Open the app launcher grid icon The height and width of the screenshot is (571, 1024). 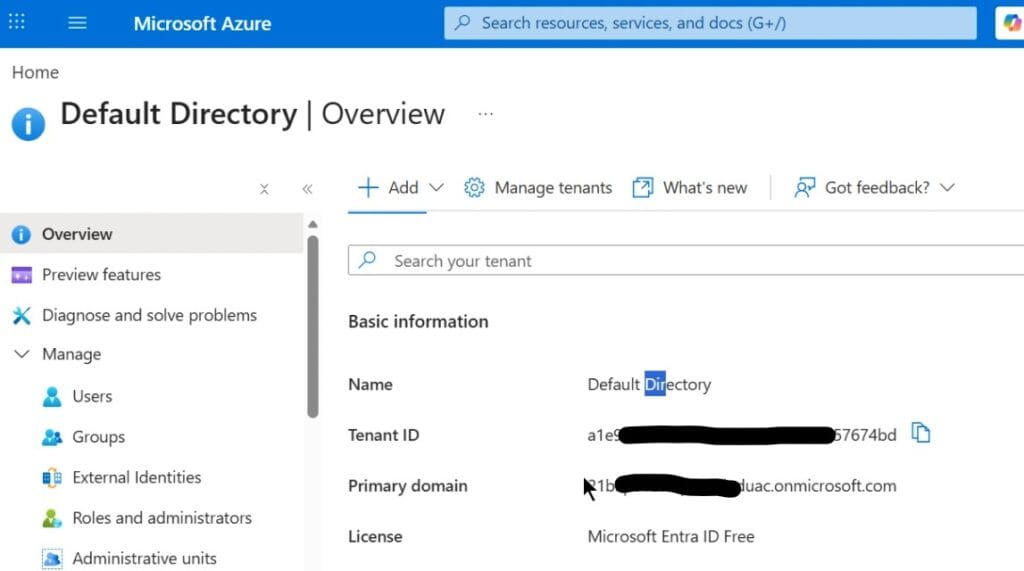[17, 22]
